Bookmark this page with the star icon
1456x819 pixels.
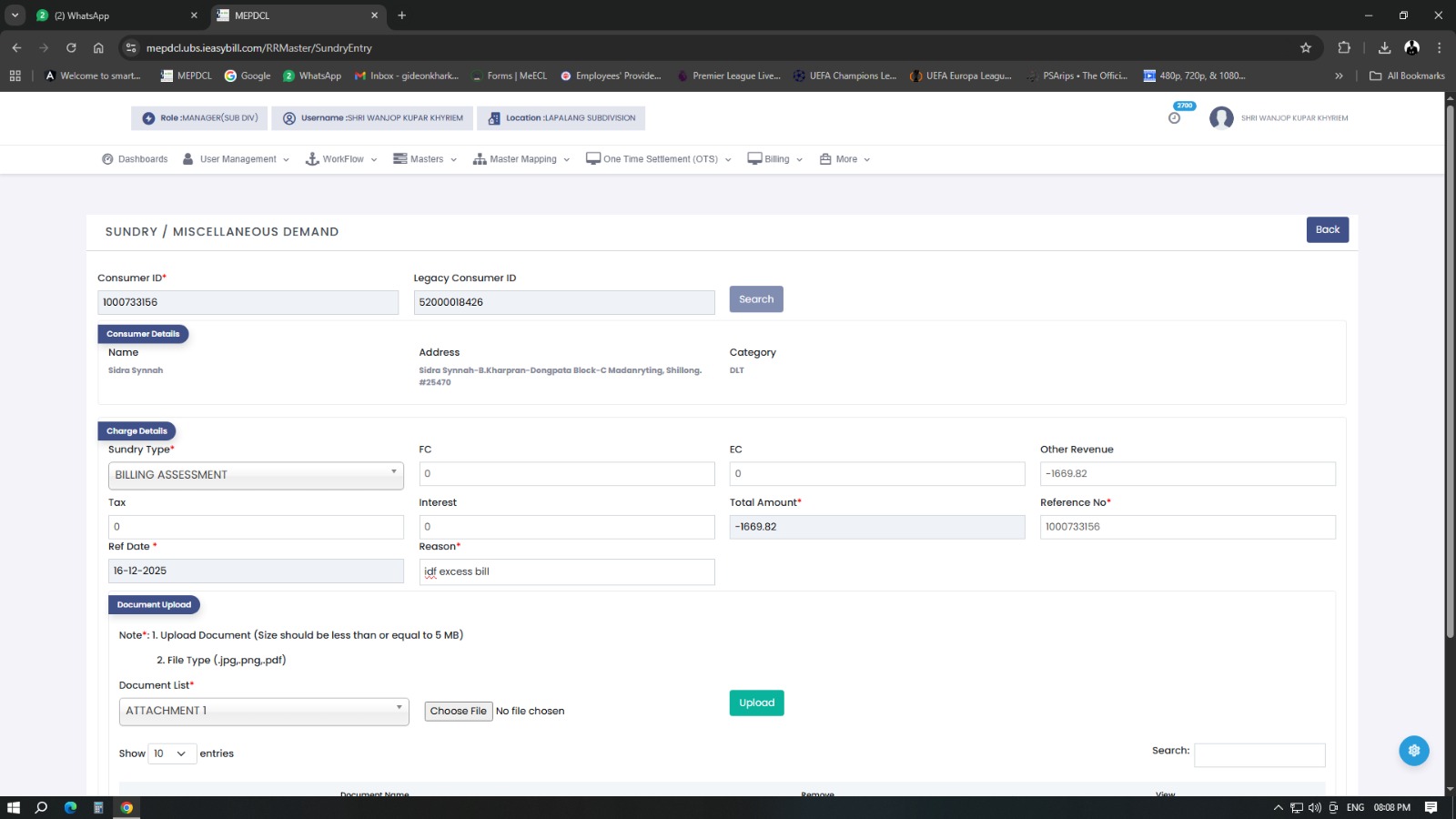1306,48
